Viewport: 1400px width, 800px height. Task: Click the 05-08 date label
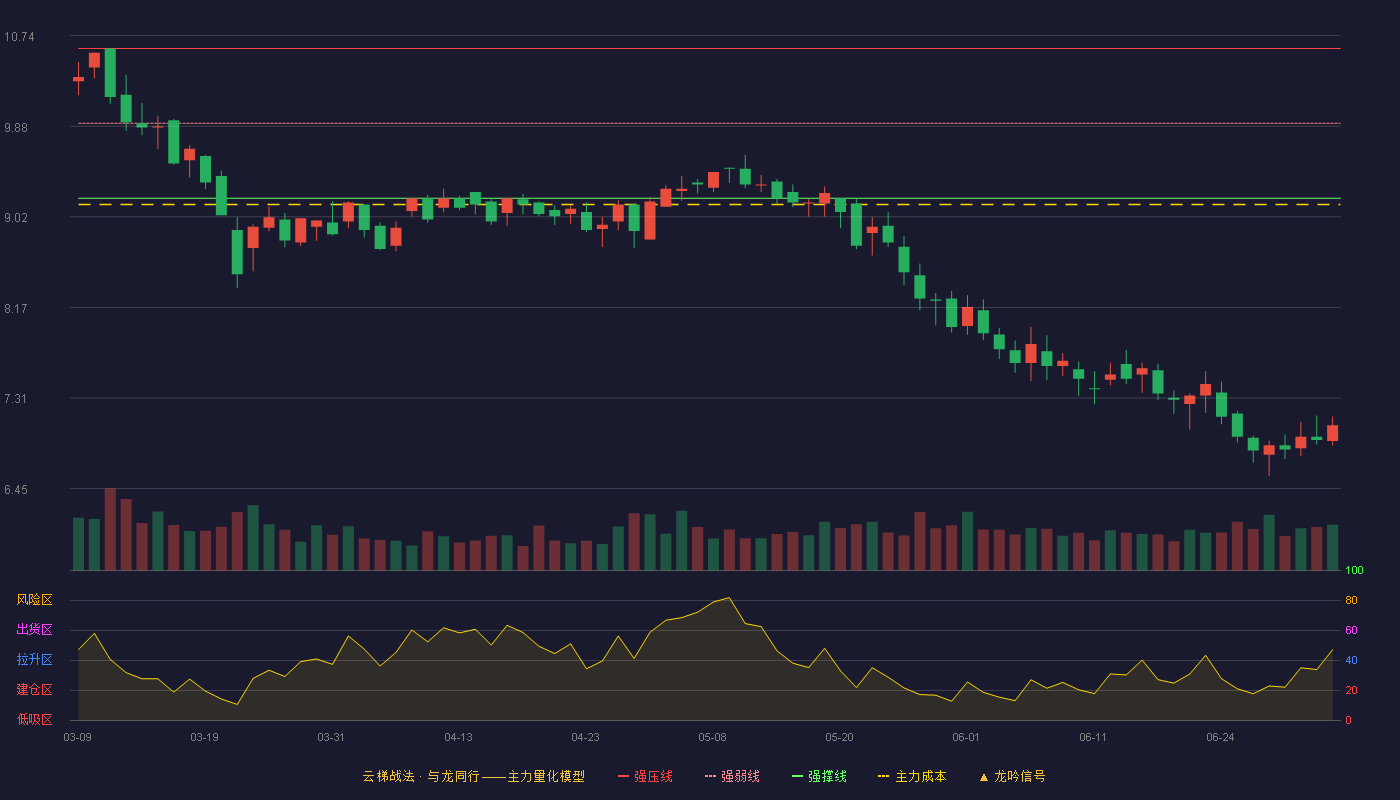[x=712, y=737]
